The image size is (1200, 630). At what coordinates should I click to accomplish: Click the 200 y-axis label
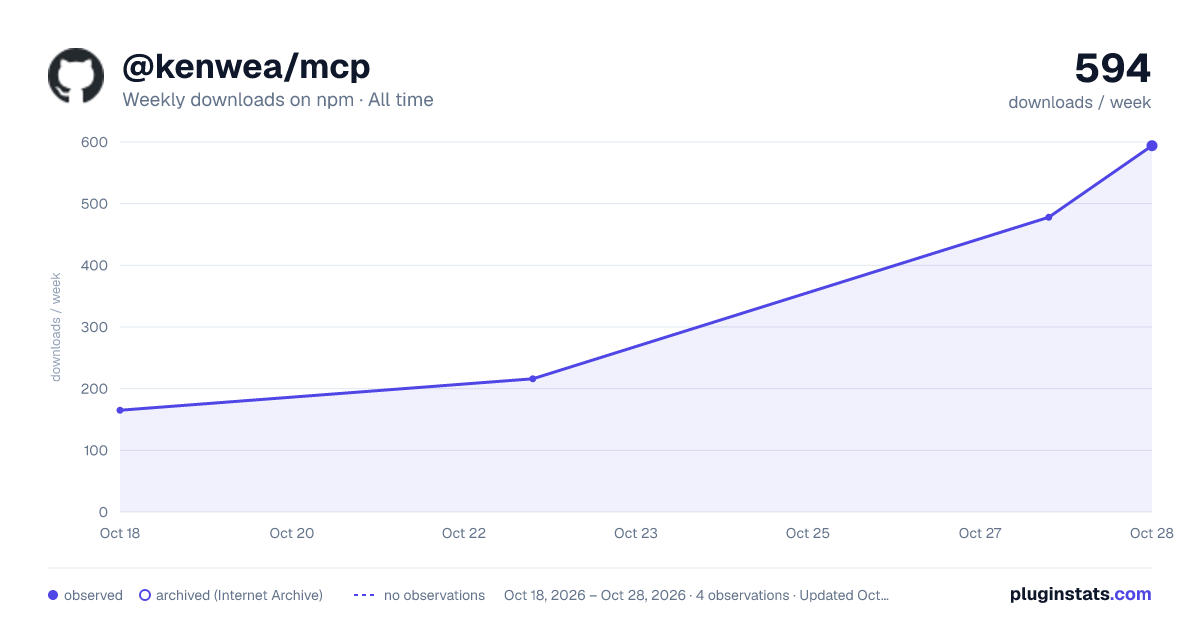coord(95,389)
